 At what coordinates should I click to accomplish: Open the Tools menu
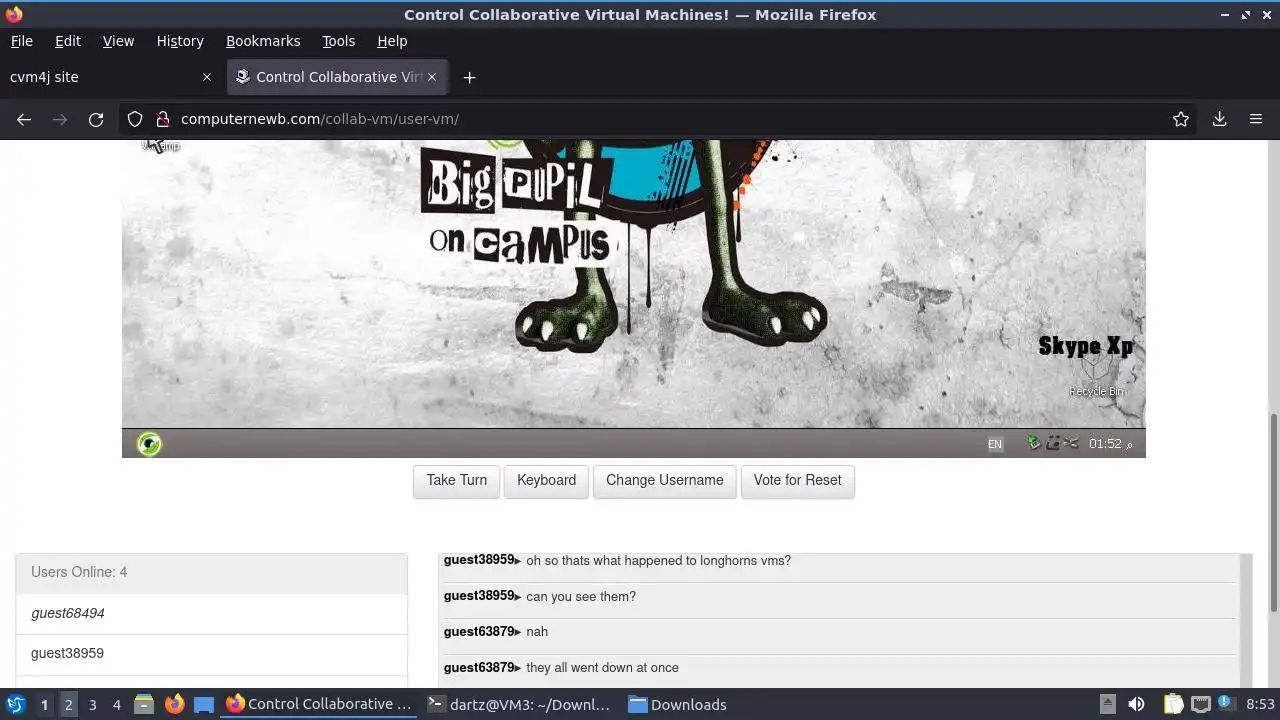338,41
